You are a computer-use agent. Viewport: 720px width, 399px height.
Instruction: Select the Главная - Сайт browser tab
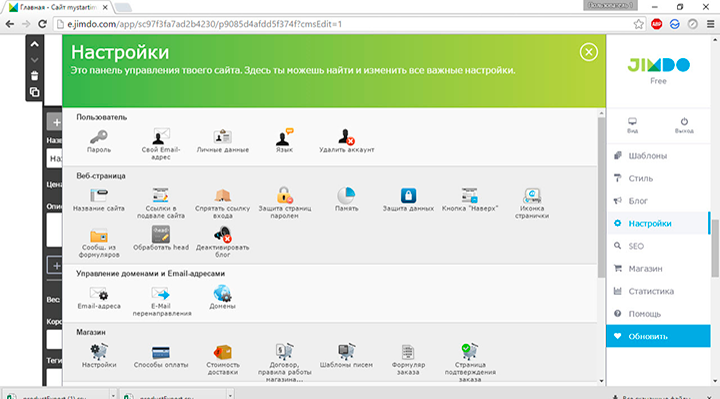[x=58, y=7]
